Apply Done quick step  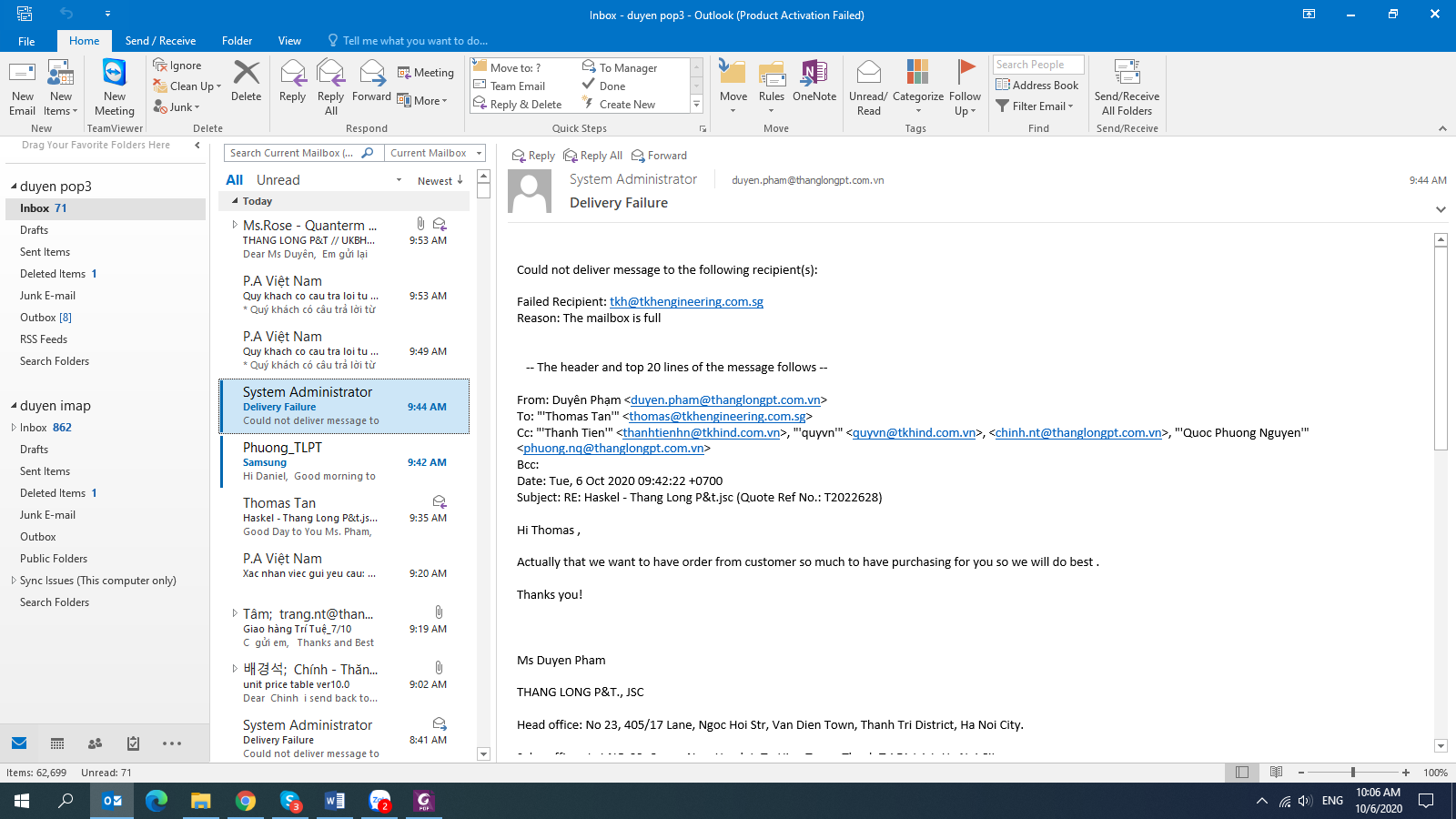tap(603, 86)
